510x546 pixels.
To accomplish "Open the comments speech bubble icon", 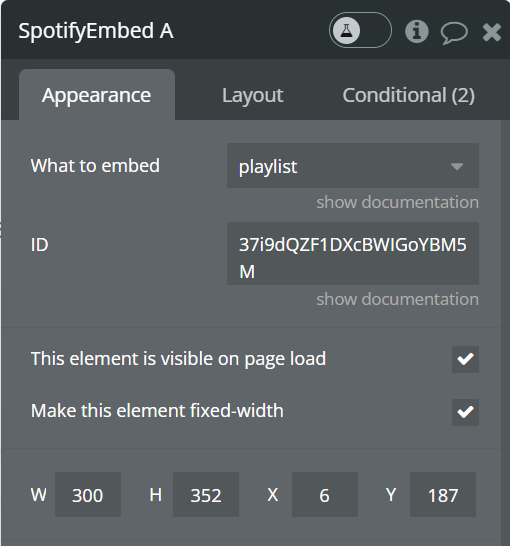I will pyautogui.click(x=454, y=32).
